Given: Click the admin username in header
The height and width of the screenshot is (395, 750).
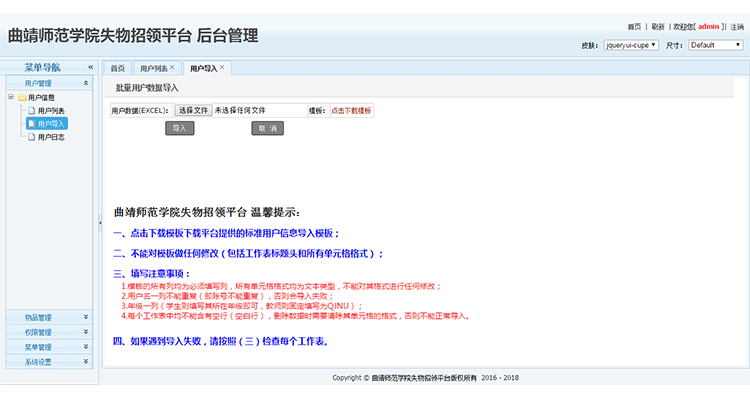Looking at the screenshot, I should (x=708, y=27).
